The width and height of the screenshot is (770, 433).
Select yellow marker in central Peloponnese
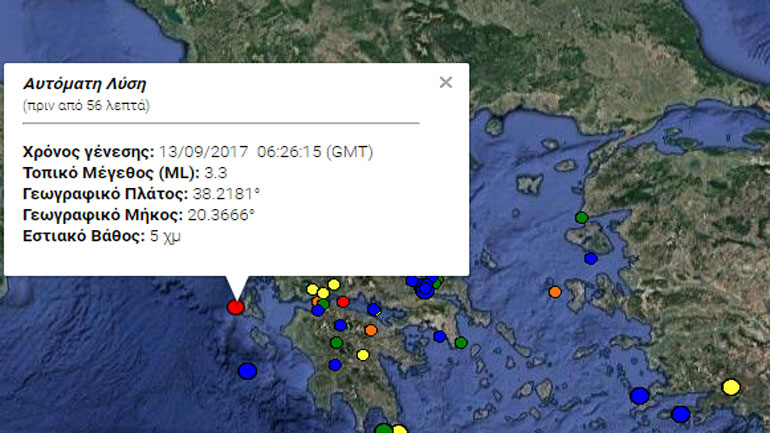pos(363,355)
